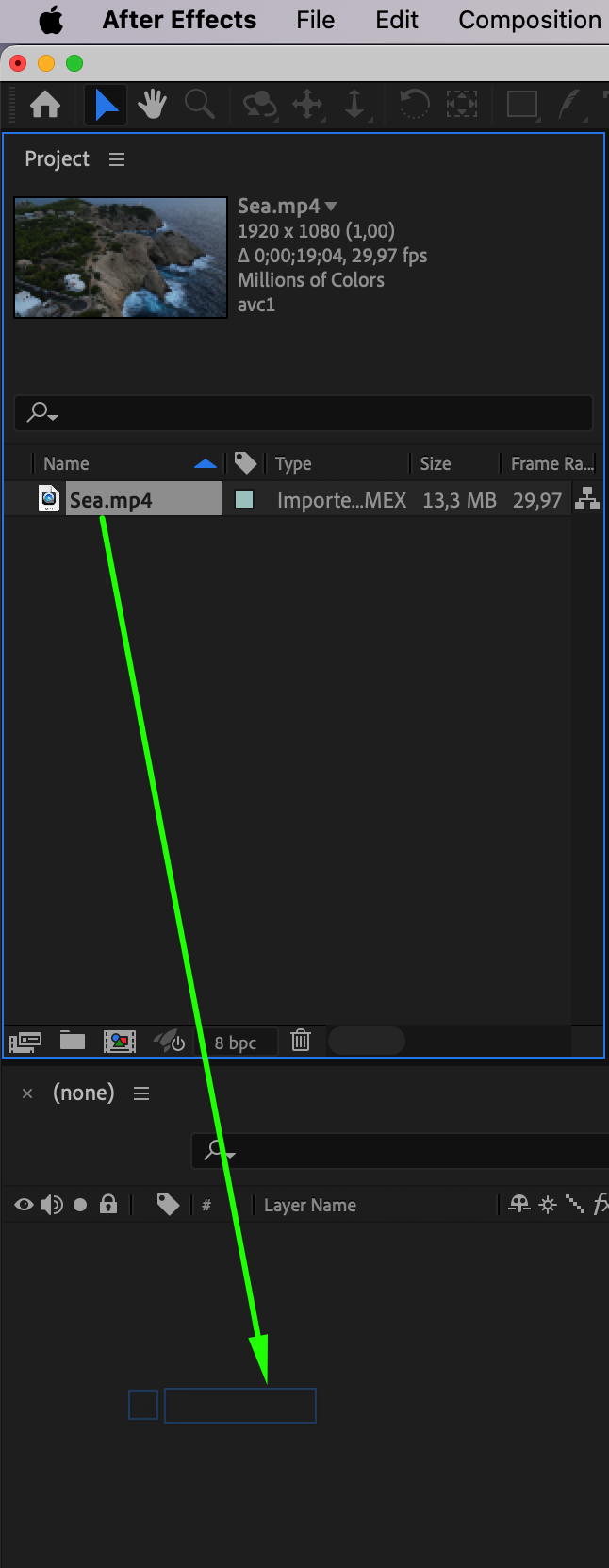609x1568 pixels.
Task: Open the (none) timeline panel menu
Action: tap(141, 1093)
